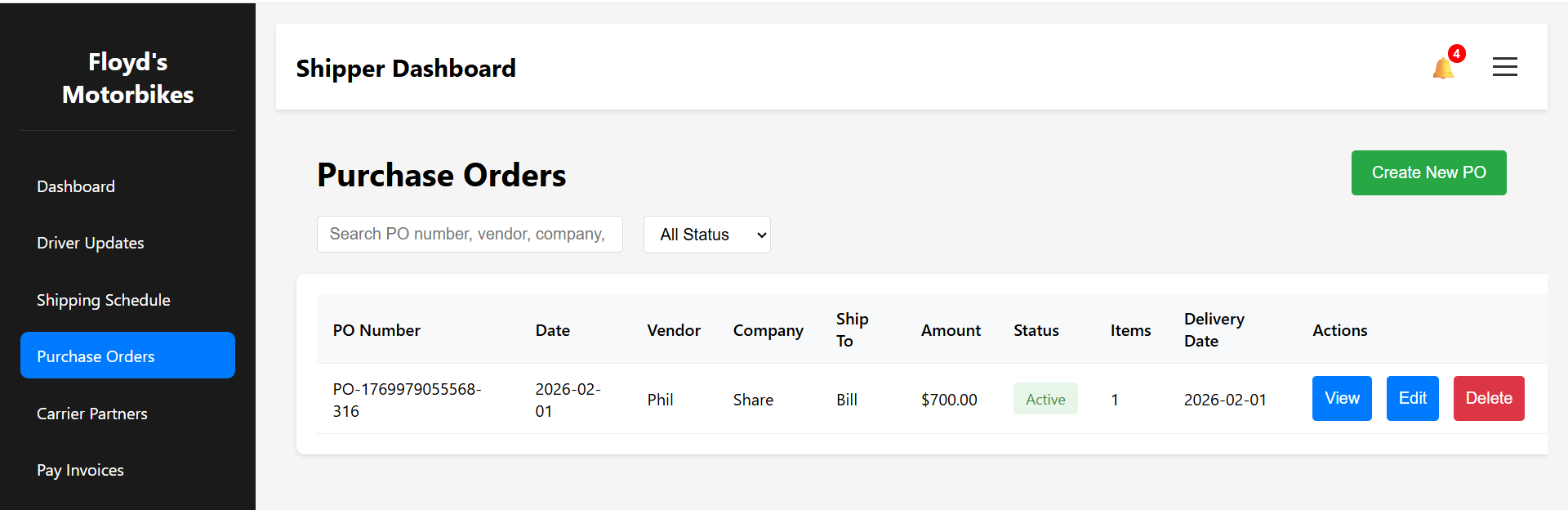Focus the PO search input field
The width and height of the screenshot is (1568, 510).
tap(469, 235)
